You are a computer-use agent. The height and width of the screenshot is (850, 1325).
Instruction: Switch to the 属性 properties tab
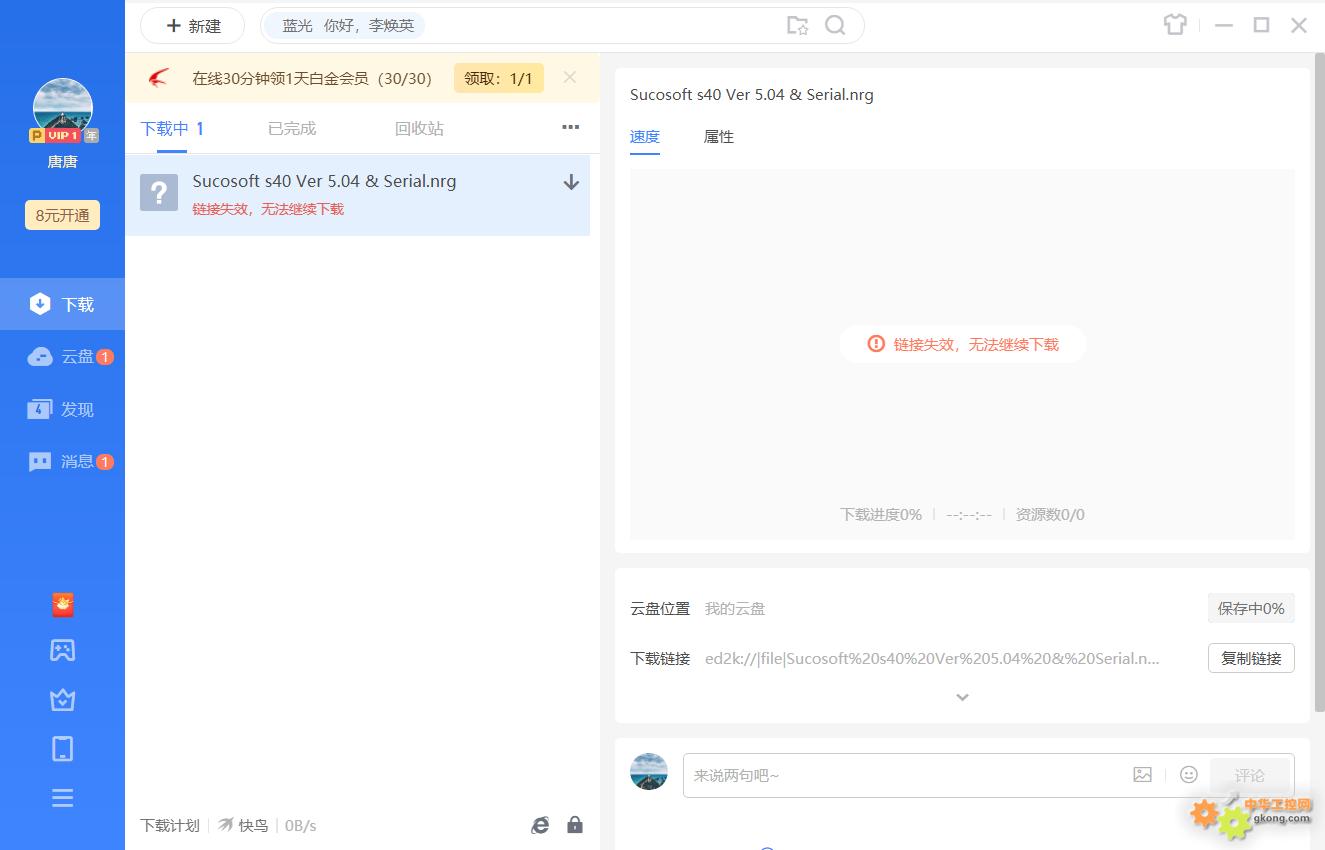coord(719,137)
